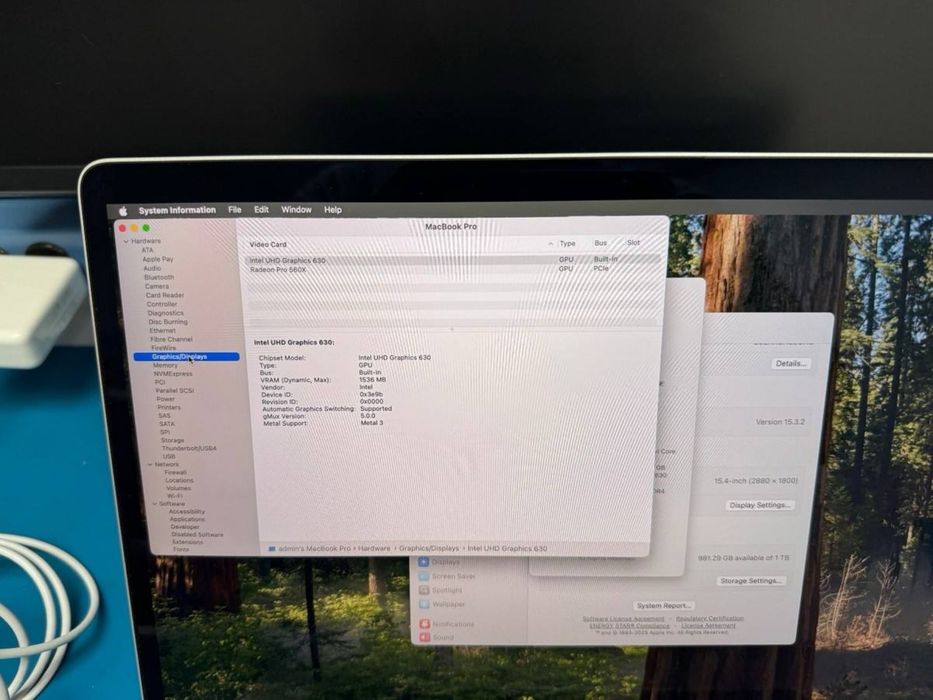Select Applications under Software
The image size is (933, 700).
187,519
